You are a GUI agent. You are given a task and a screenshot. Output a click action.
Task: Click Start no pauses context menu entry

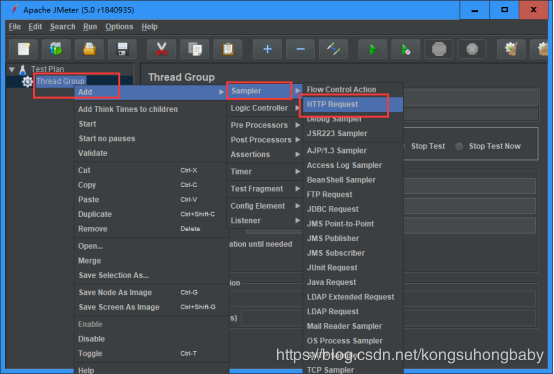coord(151,139)
